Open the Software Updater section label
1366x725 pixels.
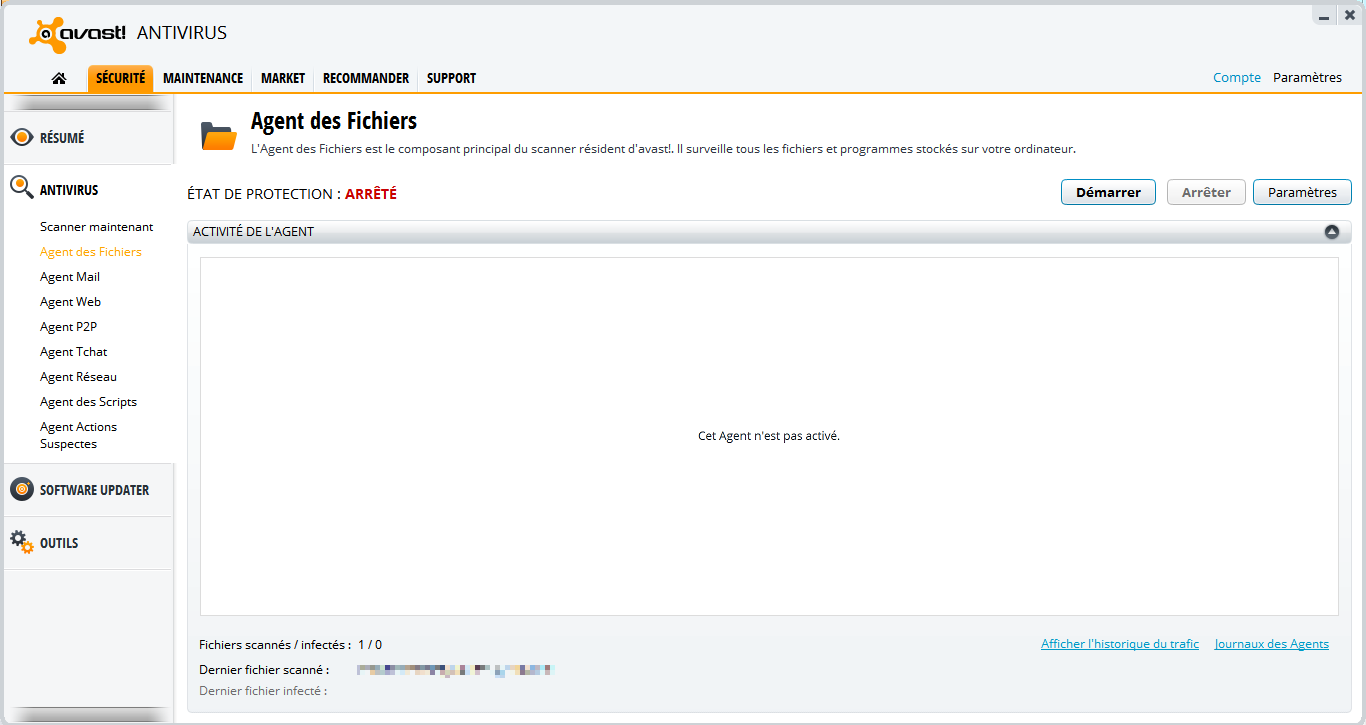[95, 490]
